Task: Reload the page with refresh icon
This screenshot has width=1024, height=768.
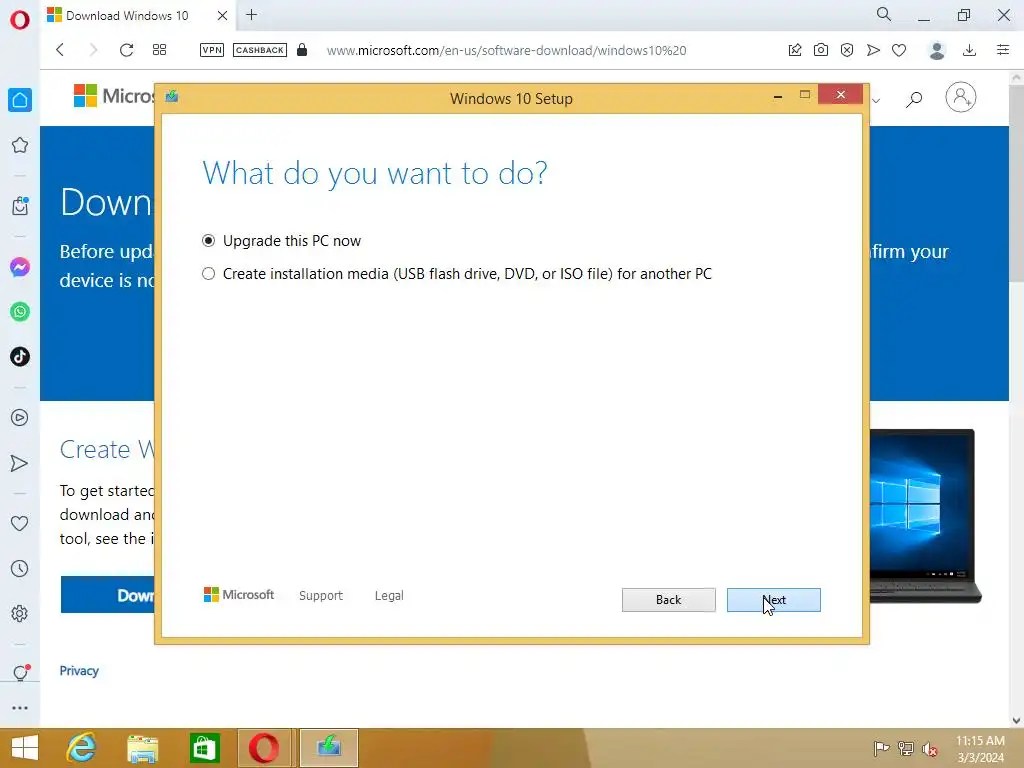Action: tap(126, 50)
